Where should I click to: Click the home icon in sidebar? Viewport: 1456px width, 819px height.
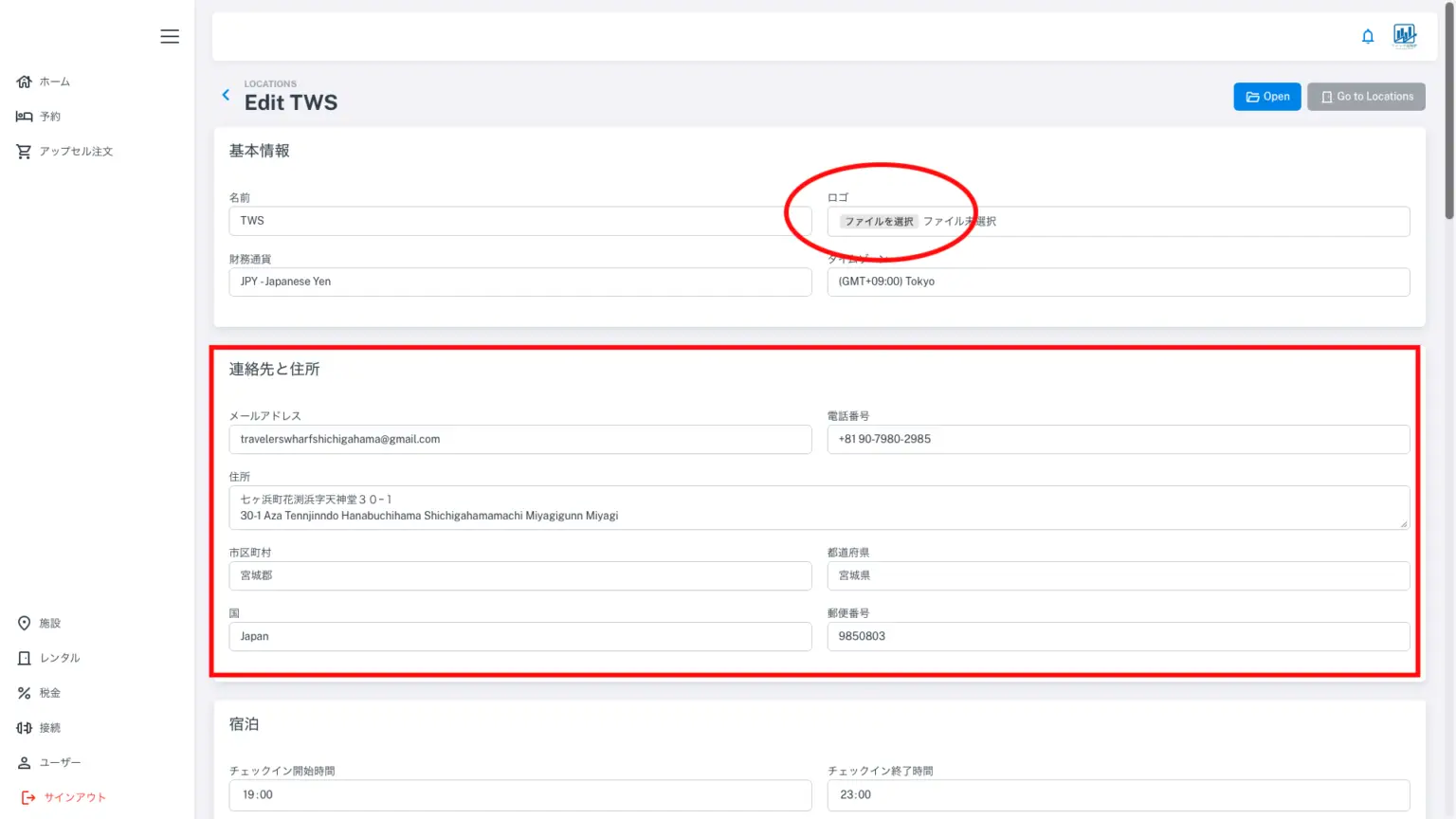25,82
